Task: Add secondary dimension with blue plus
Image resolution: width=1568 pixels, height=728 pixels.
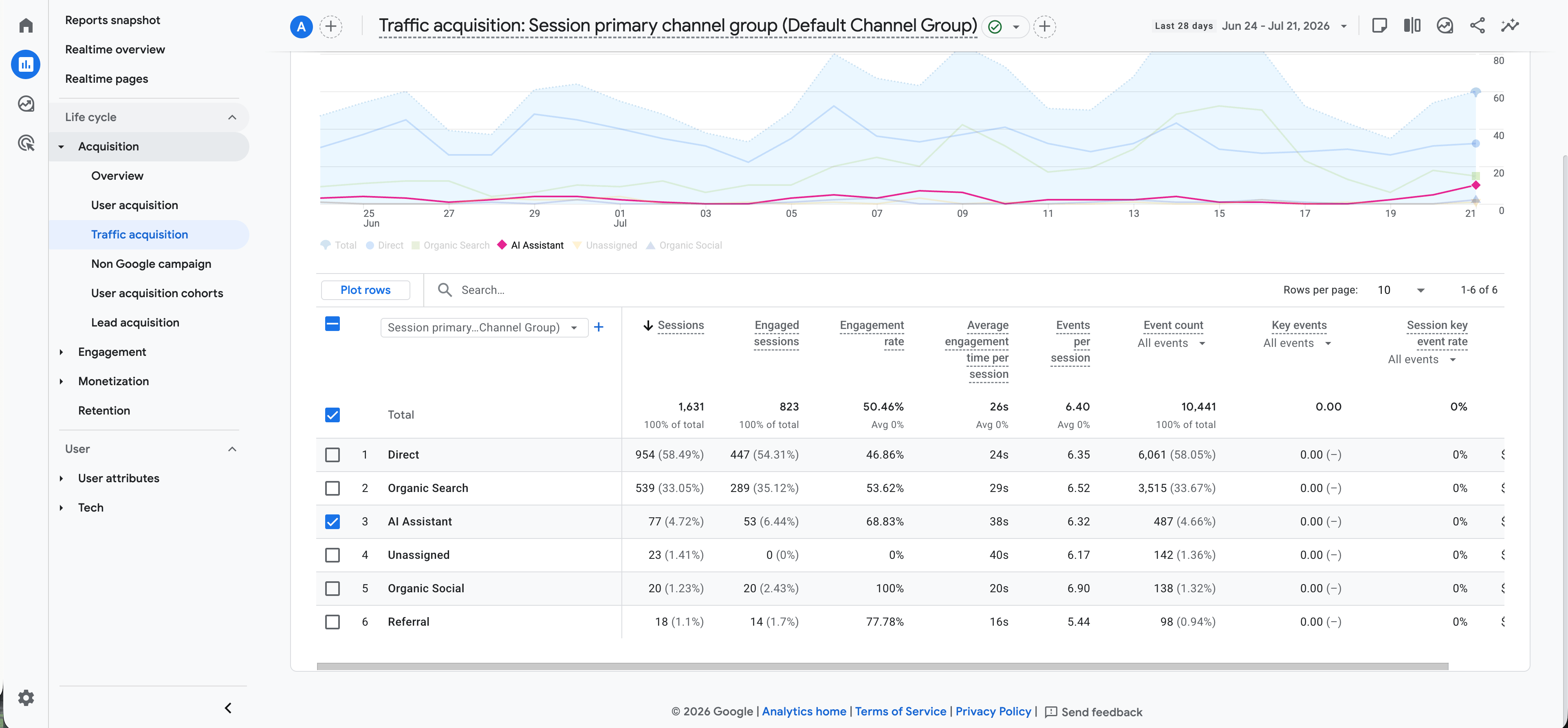Action: pos(599,327)
